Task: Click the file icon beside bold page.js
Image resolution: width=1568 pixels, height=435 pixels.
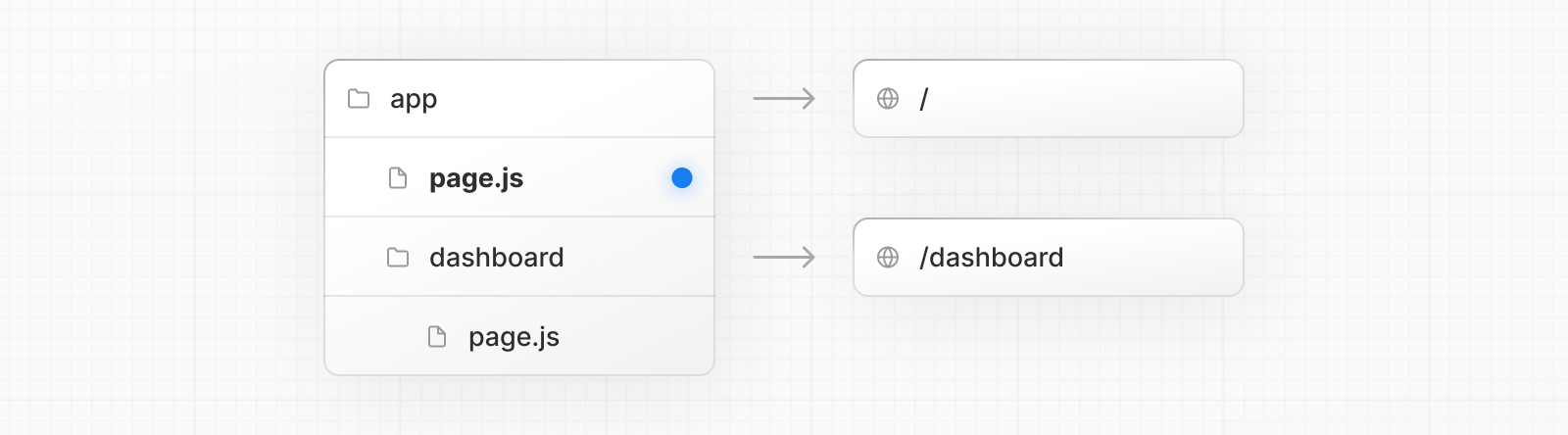Action: pyautogui.click(x=398, y=178)
